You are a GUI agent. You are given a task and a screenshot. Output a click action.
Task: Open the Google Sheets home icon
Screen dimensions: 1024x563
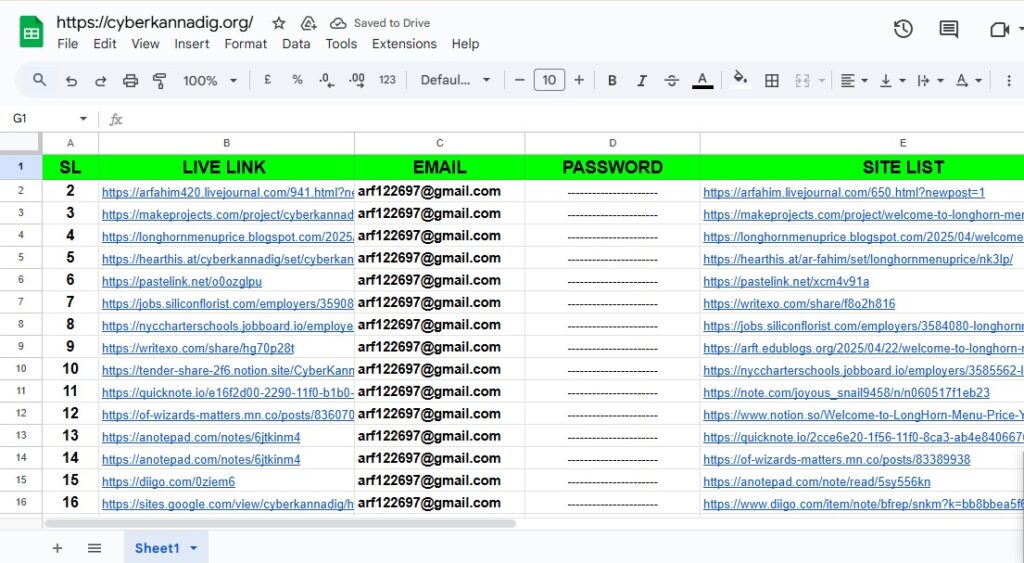click(x=31, y=32)
